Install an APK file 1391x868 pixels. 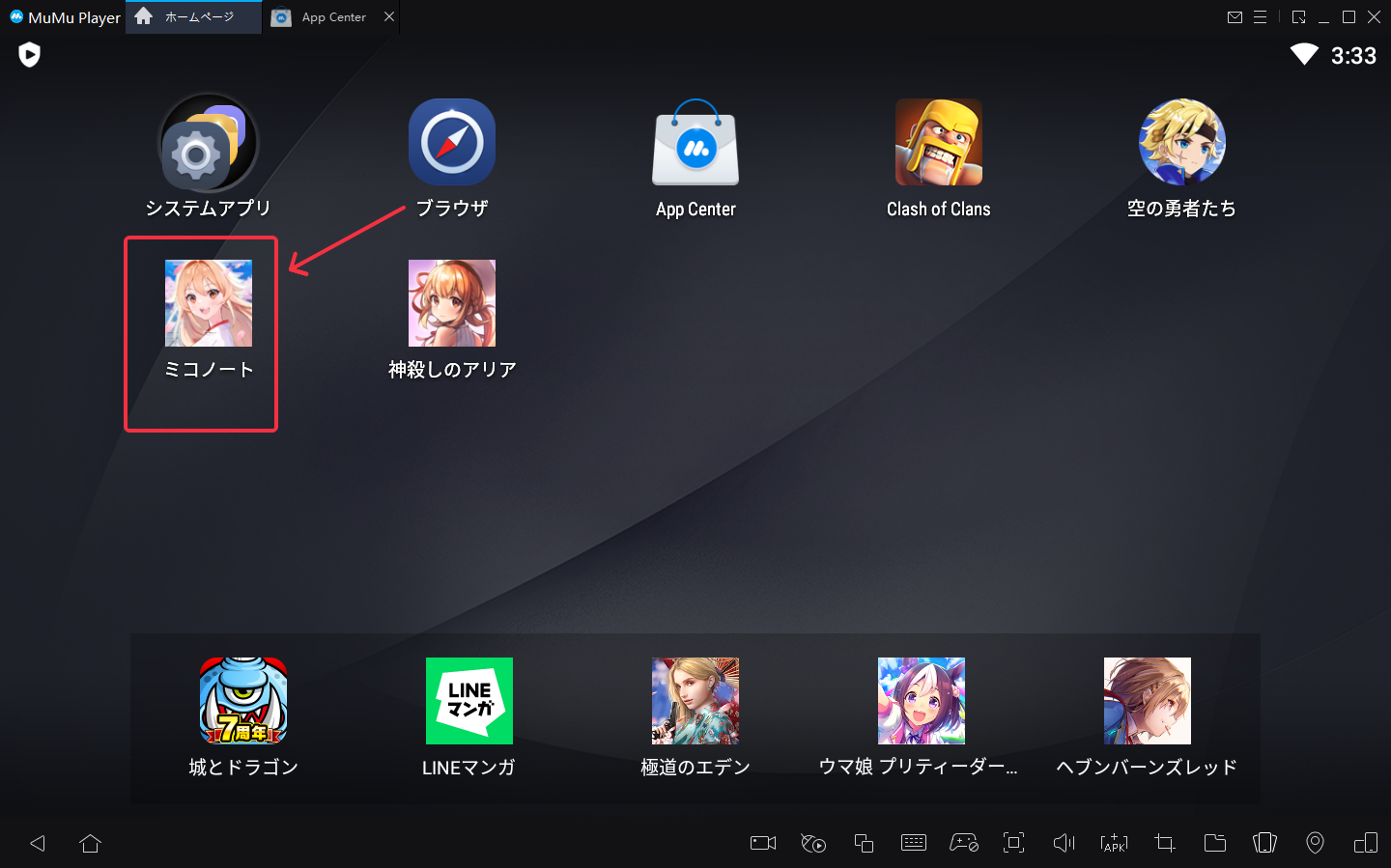click(1115, 843)
